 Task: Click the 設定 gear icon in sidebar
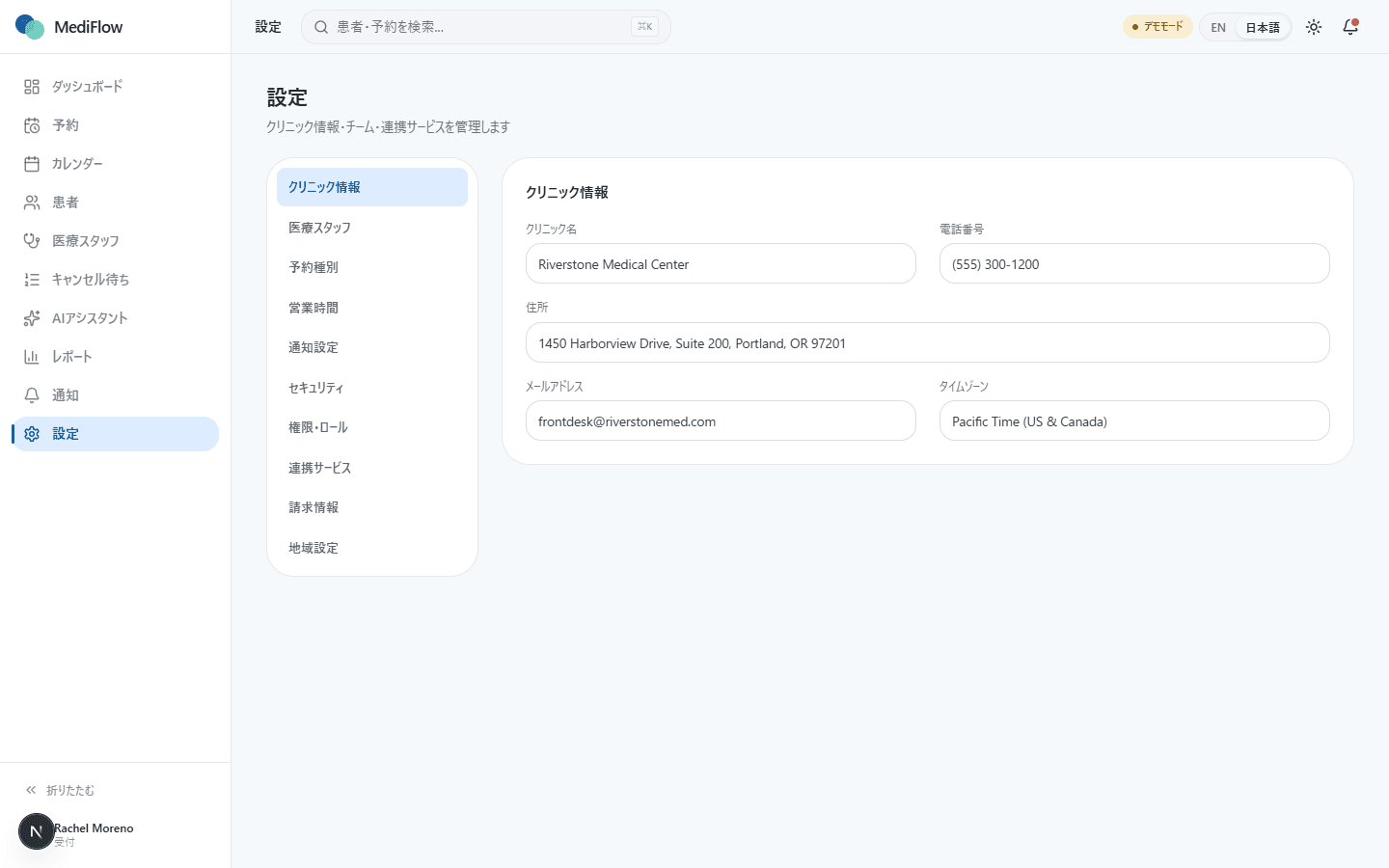click(x=32, y=434)
